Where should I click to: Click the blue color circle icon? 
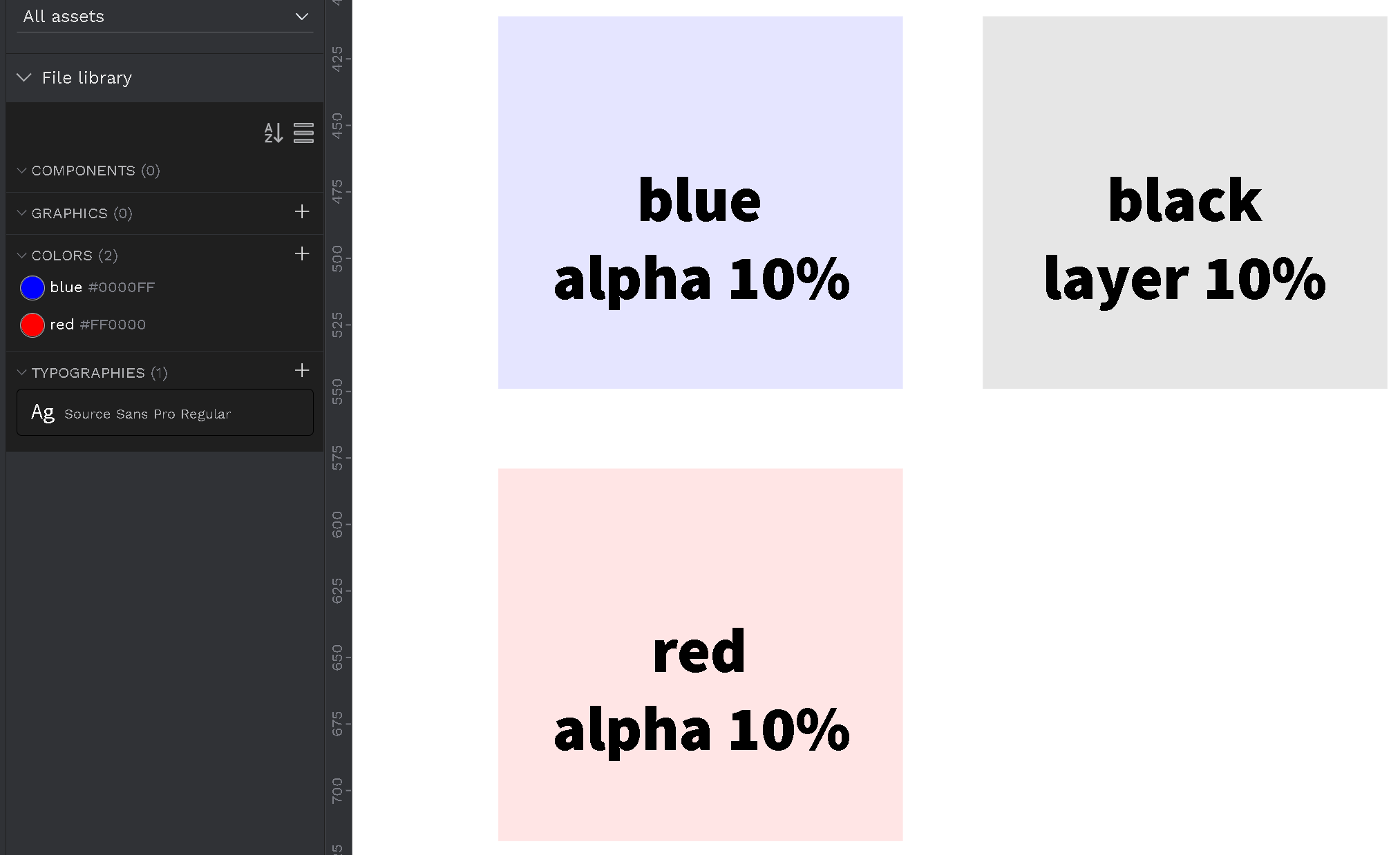[32, 287]
